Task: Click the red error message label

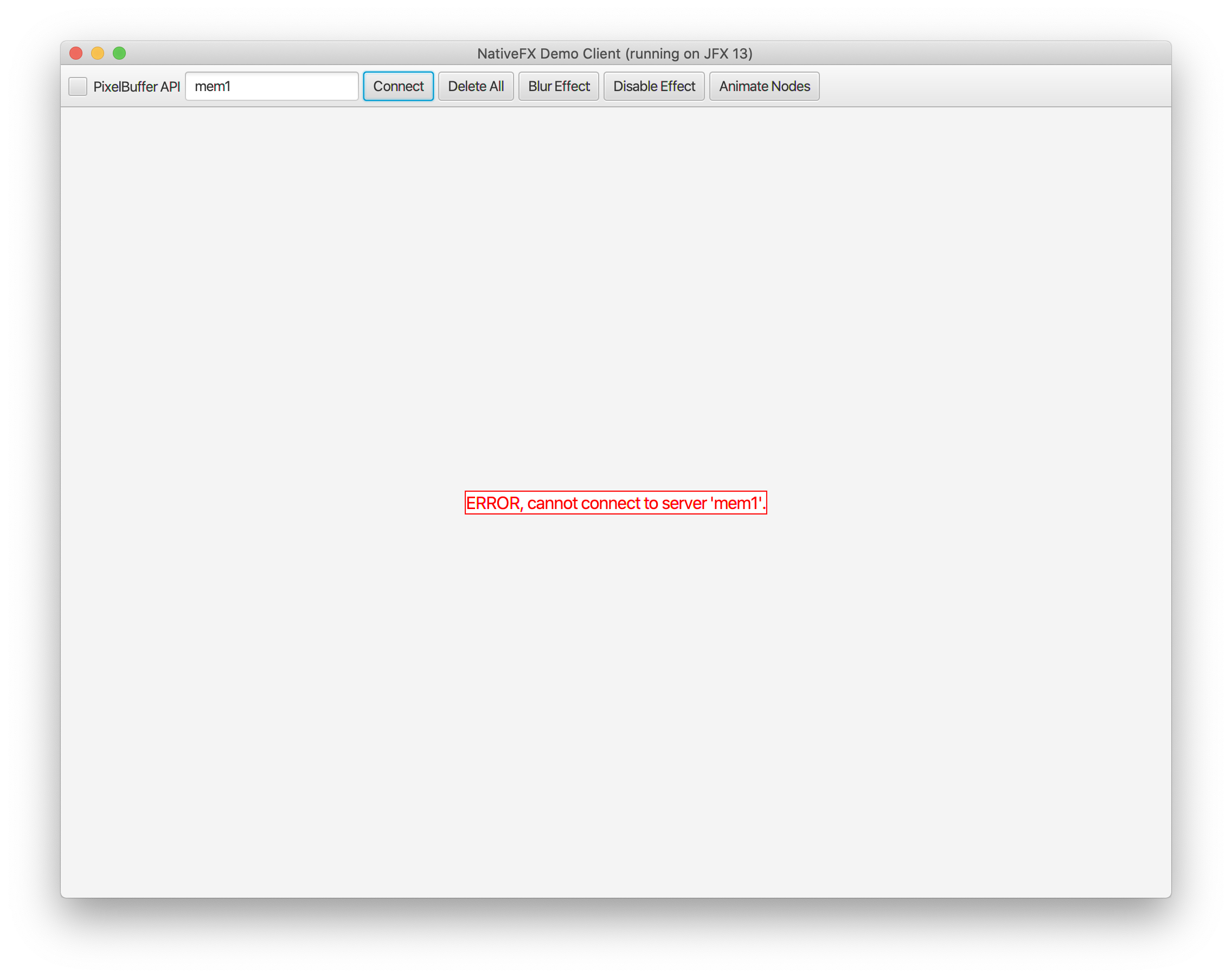Action: 615,503
